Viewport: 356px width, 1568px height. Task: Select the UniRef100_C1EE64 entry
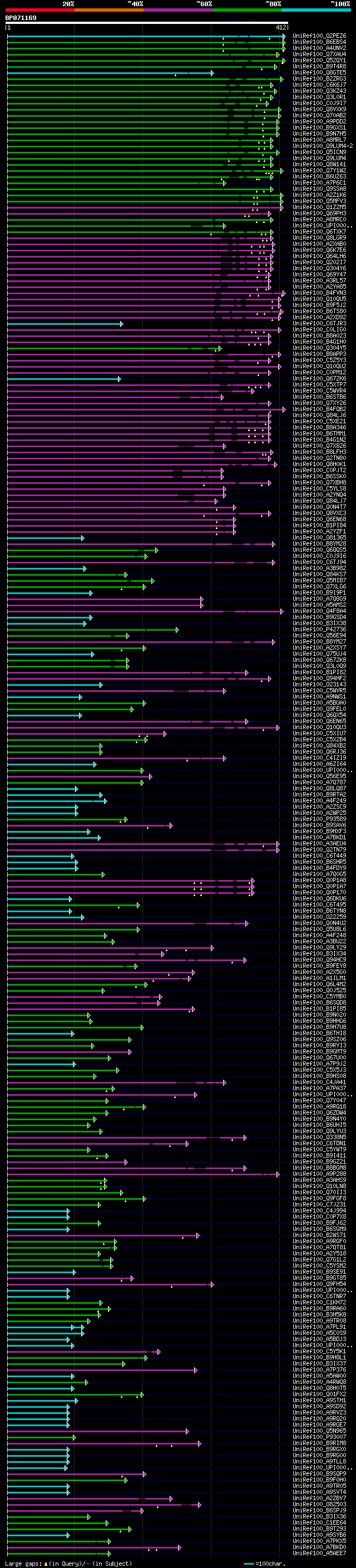(x=319, y=1522)
